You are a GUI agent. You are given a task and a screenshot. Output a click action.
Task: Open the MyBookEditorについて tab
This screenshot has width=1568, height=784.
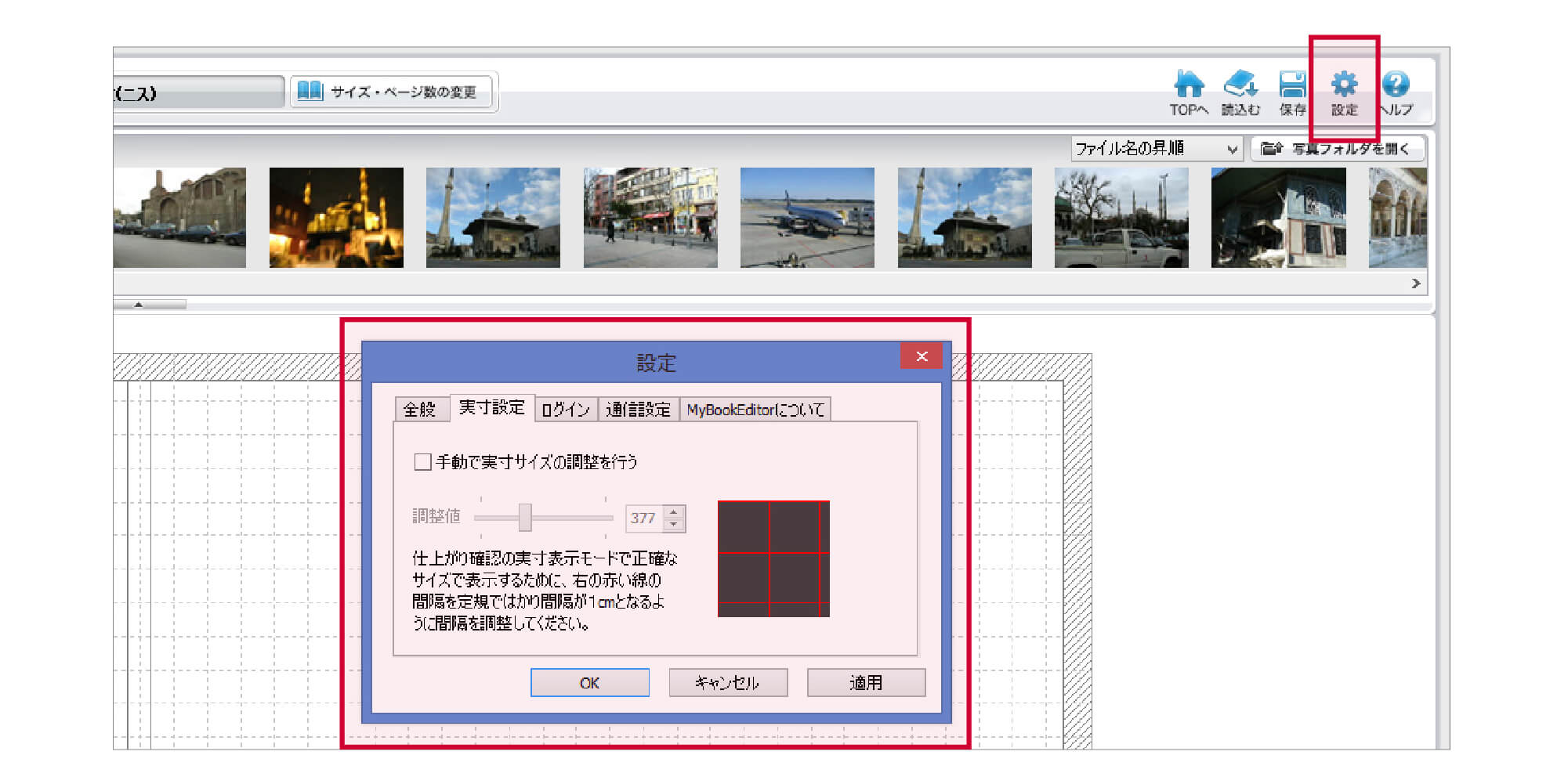tap(755, 409)
